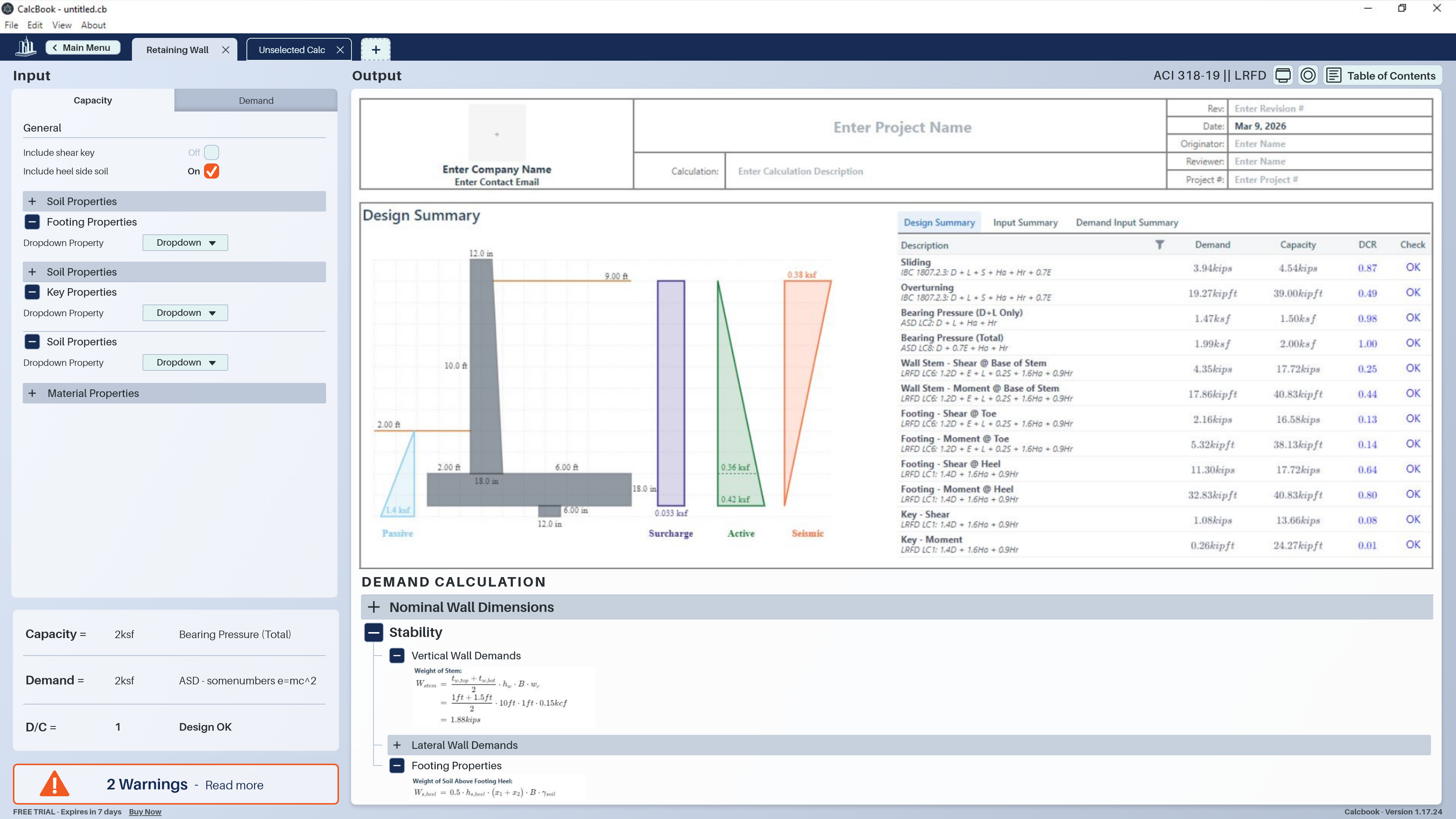The width and height of the screenshot is (1456, 819).
Task: Switch to the Demand input tab
Action: coord(256,100)
